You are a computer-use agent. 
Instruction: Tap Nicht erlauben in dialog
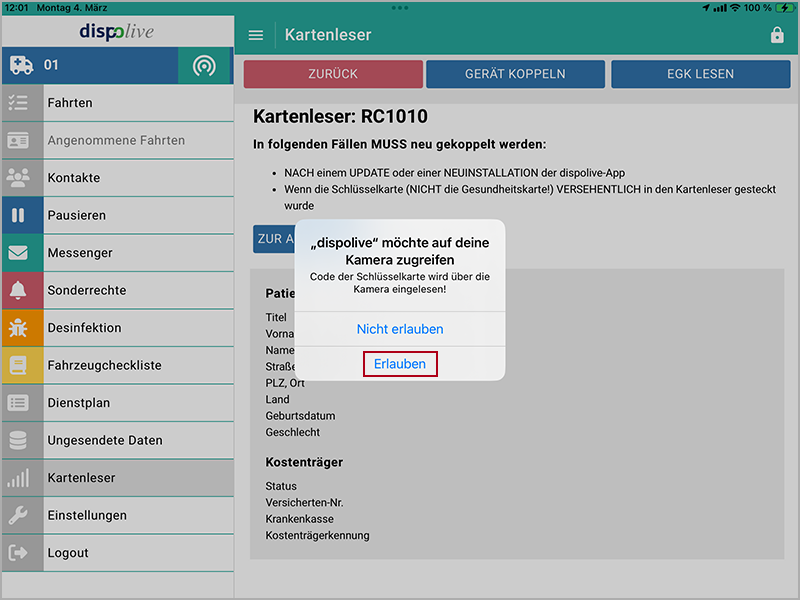pos(400,329)
